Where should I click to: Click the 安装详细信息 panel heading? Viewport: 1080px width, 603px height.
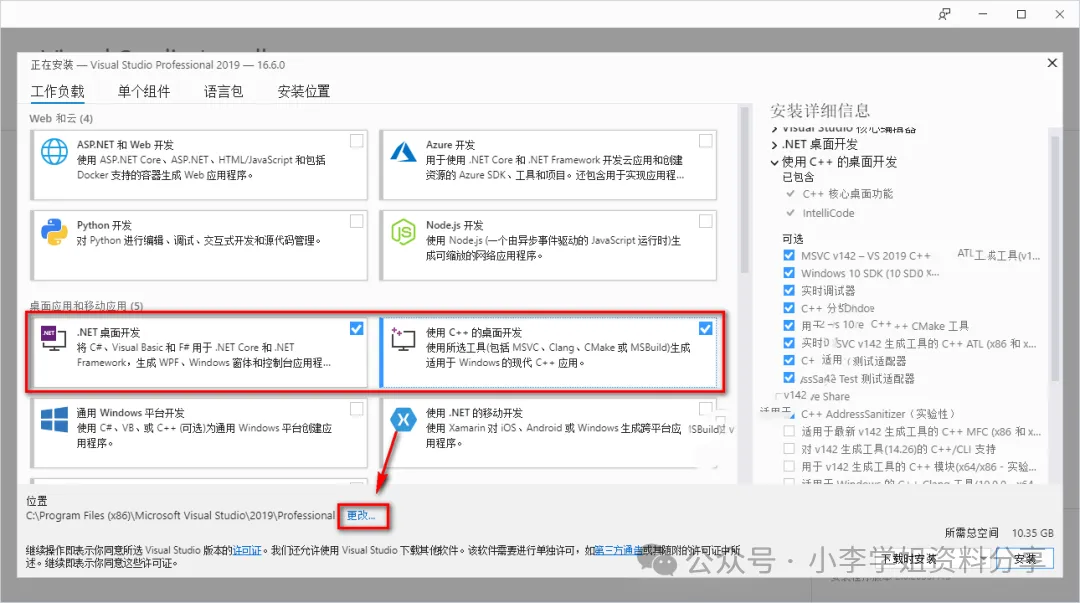coord(820,111)
